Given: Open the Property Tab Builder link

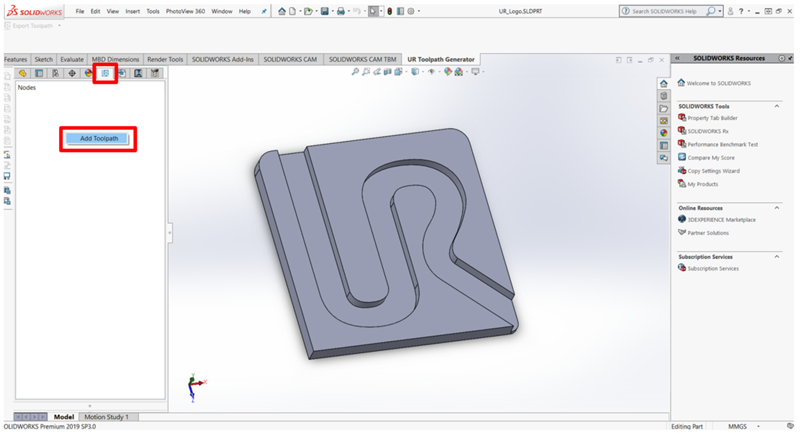Looking at the screenshot, I should [712, 118].
